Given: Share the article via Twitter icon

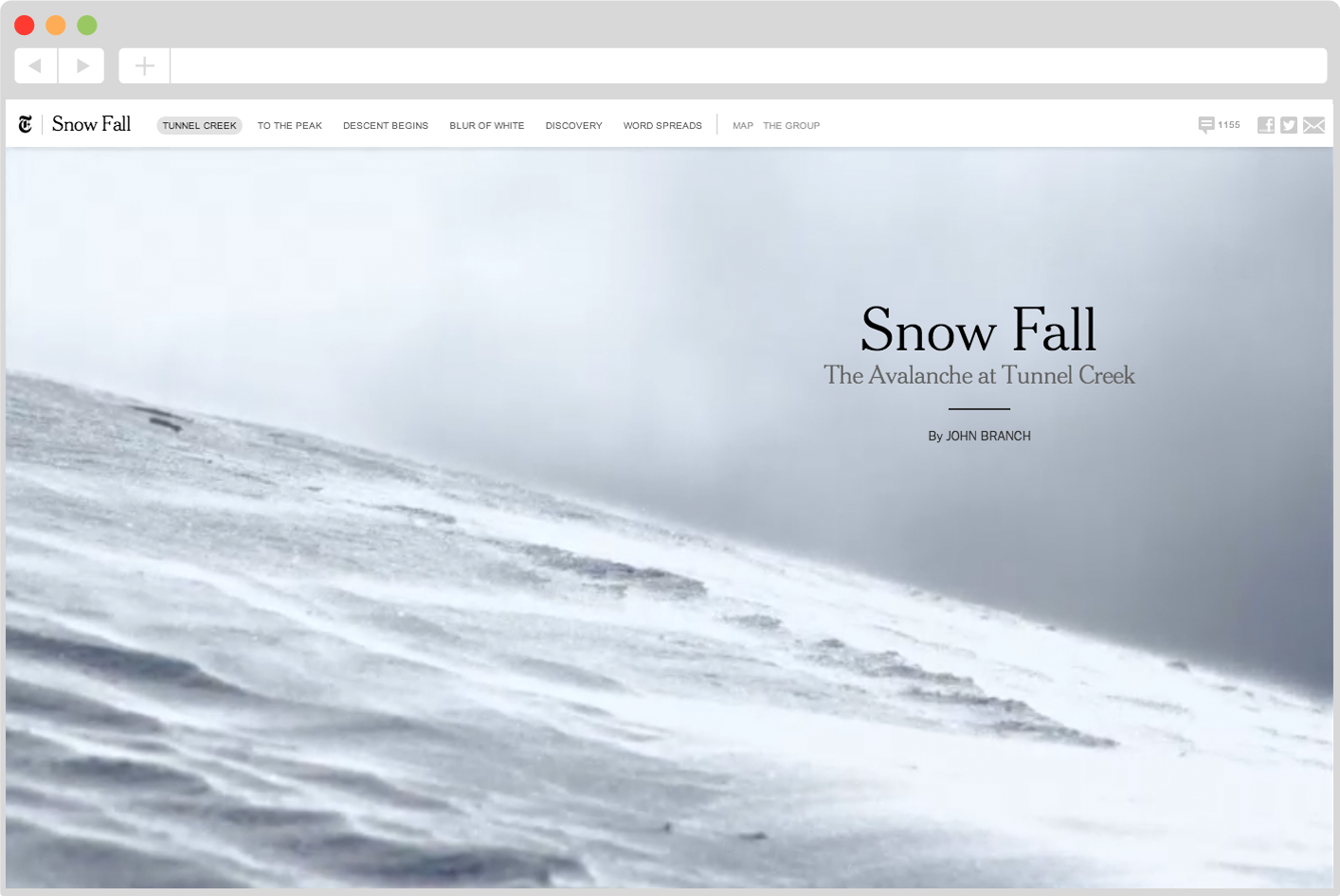Looking at the screenshot, I should point(1289,125).
